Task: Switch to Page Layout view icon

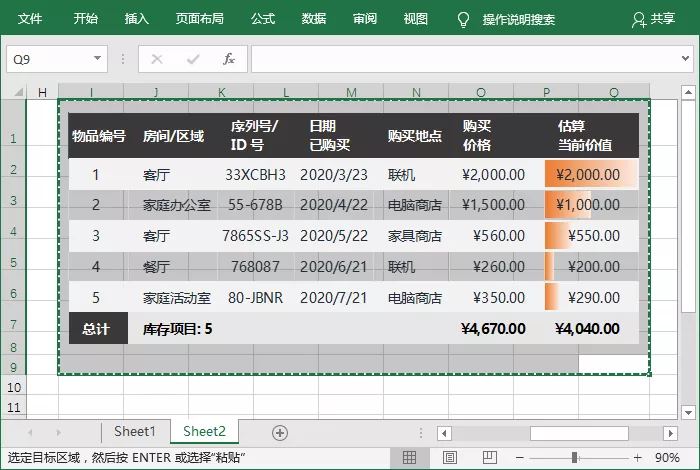Action: [x=448, y=457]
